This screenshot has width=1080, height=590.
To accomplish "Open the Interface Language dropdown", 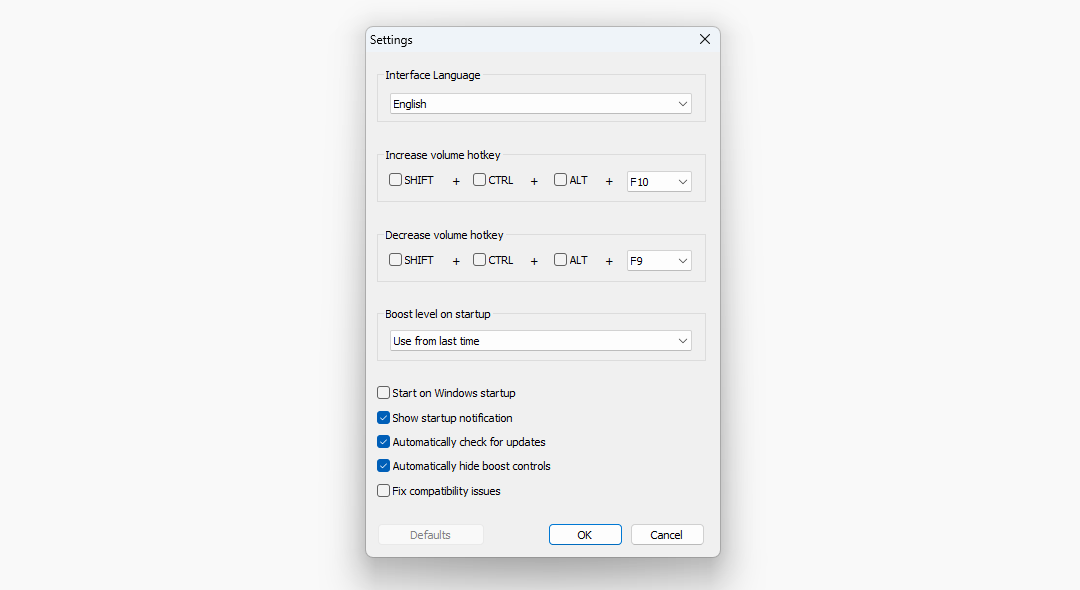I will [x=540, y=103].
